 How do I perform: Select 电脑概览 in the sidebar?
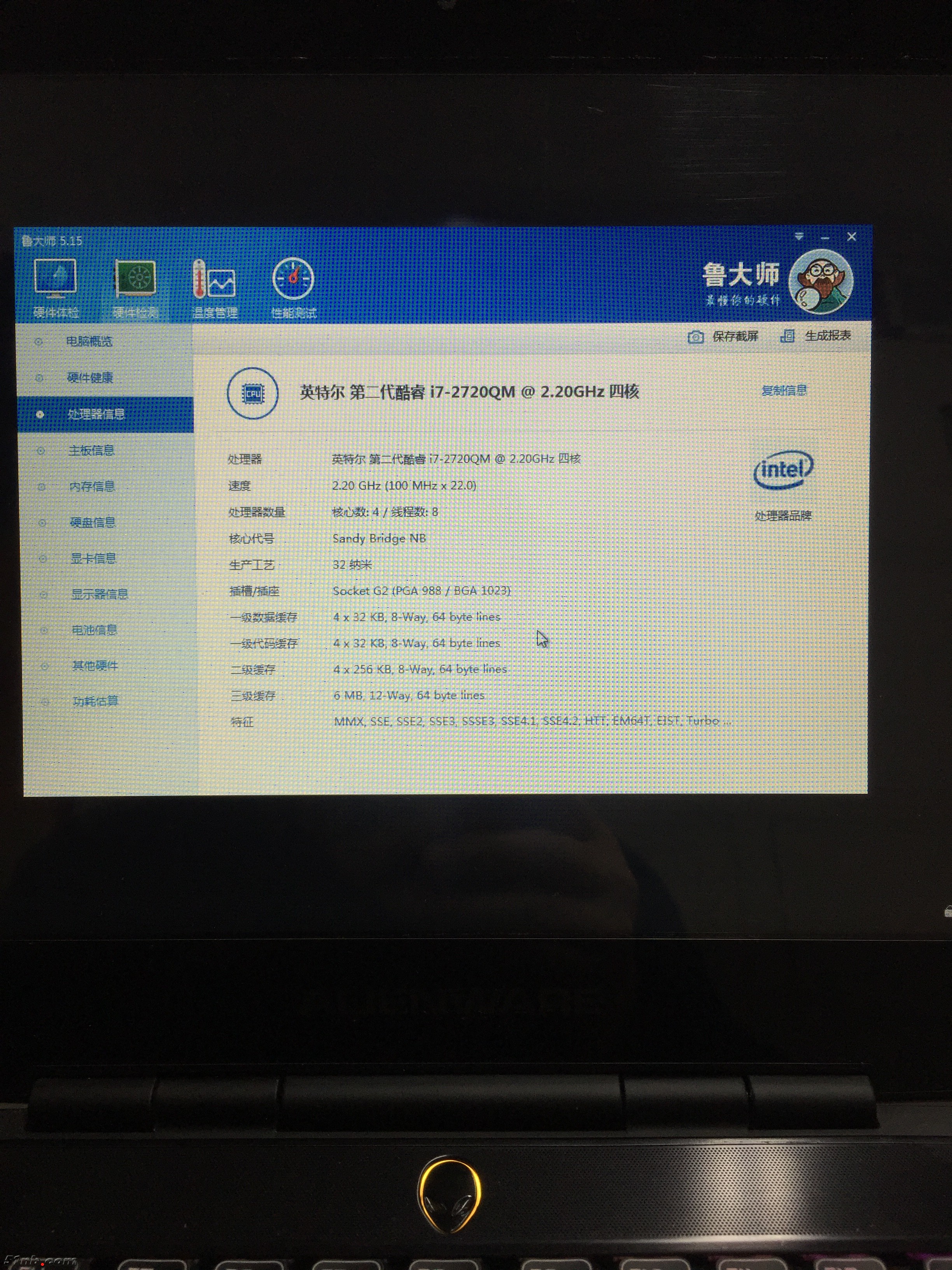click(89, 342)
